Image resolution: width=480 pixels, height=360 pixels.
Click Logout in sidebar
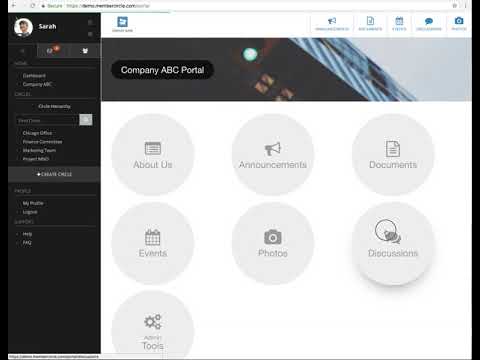pyautogui.click(x=30, y=212)
